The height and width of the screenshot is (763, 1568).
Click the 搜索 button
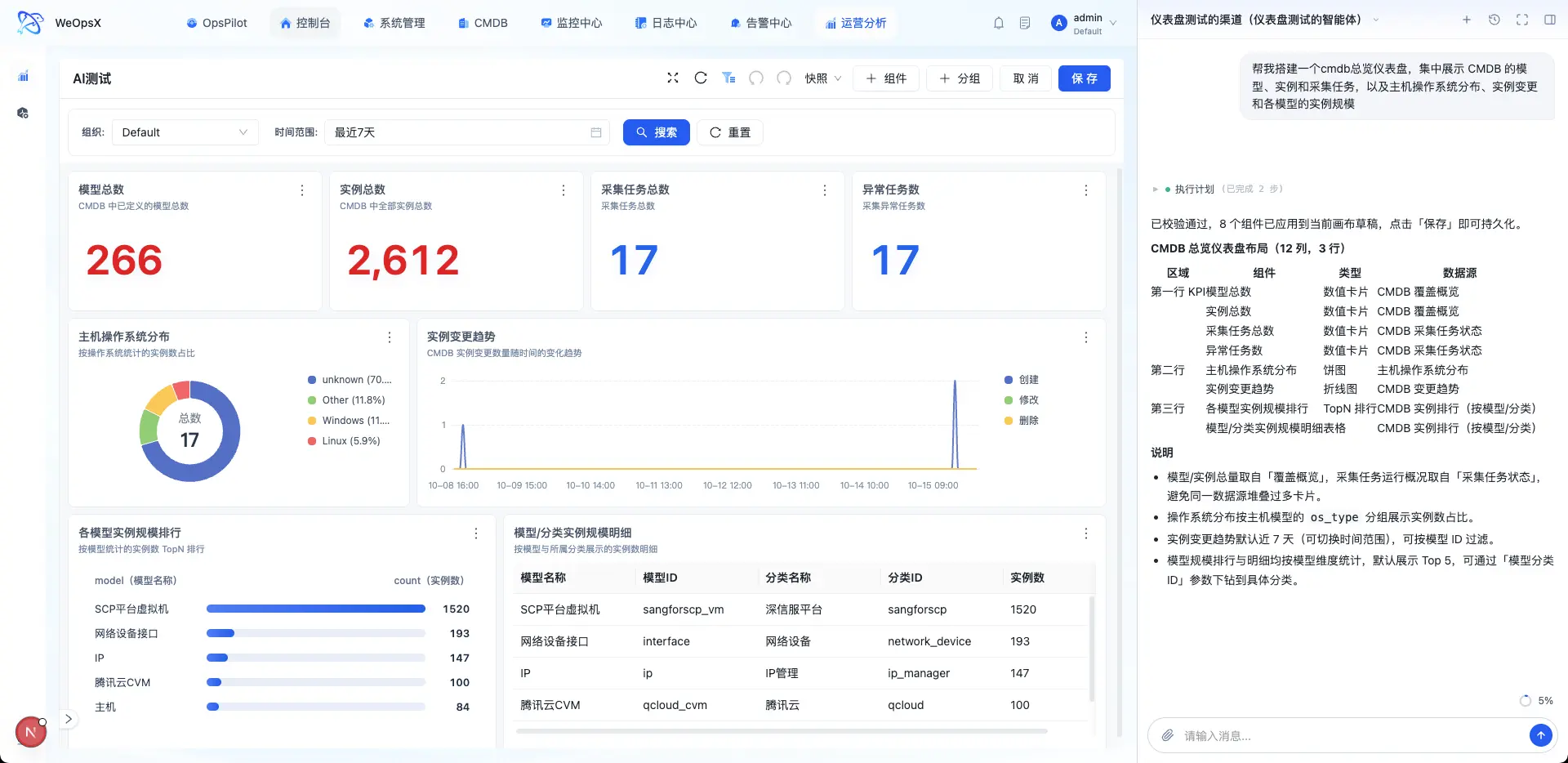[x=657, y=132]
